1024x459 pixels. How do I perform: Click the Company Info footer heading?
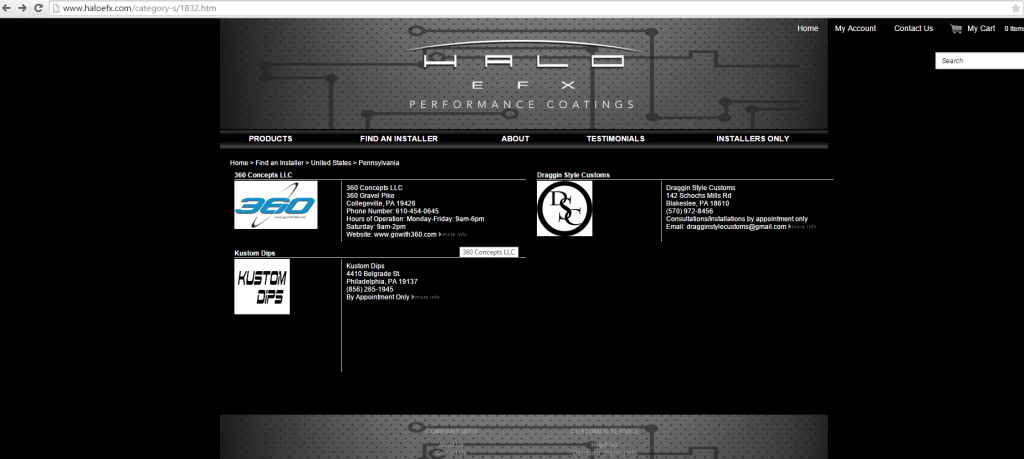click(x=451, y=432)
